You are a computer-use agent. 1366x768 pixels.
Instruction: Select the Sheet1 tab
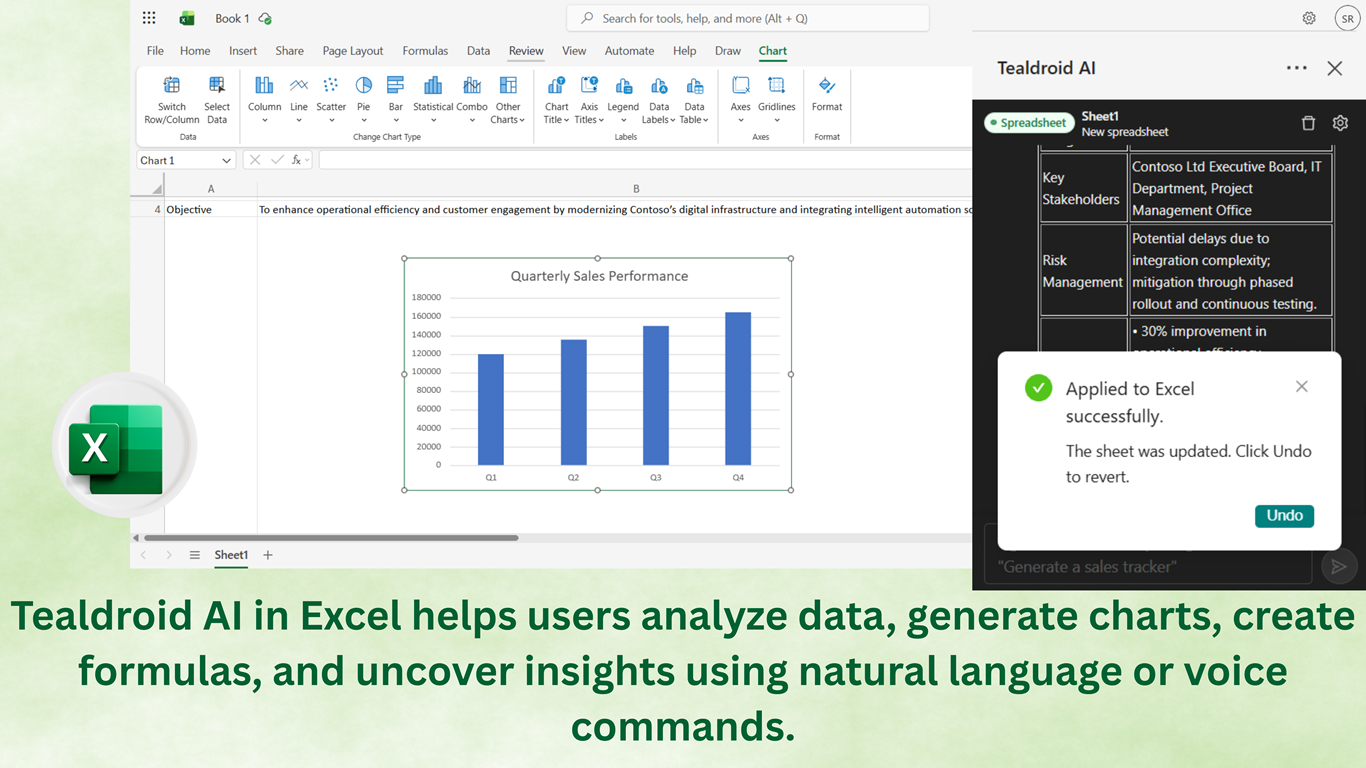click(x=231, y=555)
